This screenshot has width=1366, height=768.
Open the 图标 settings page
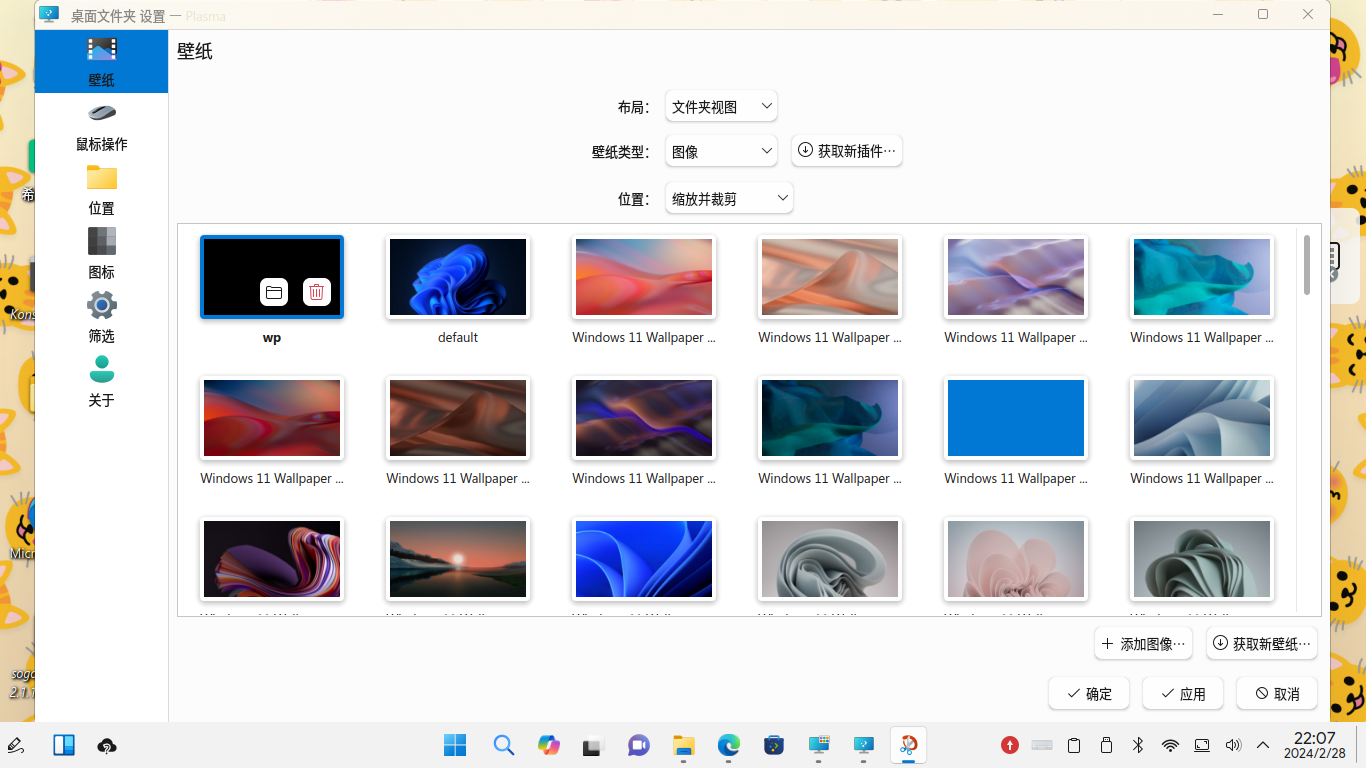101,255
